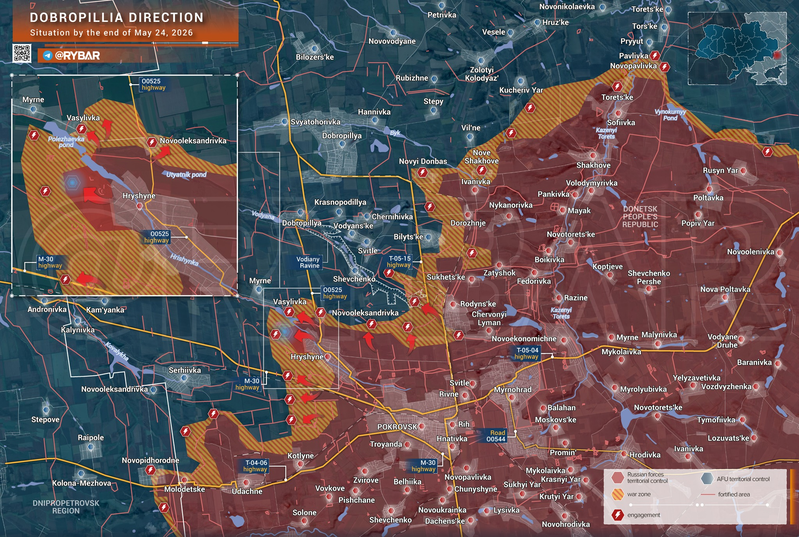Viewport: 799px width, 537px height.
Task: Click the legend's engagement lightning icon
Action: coord(618,515)
